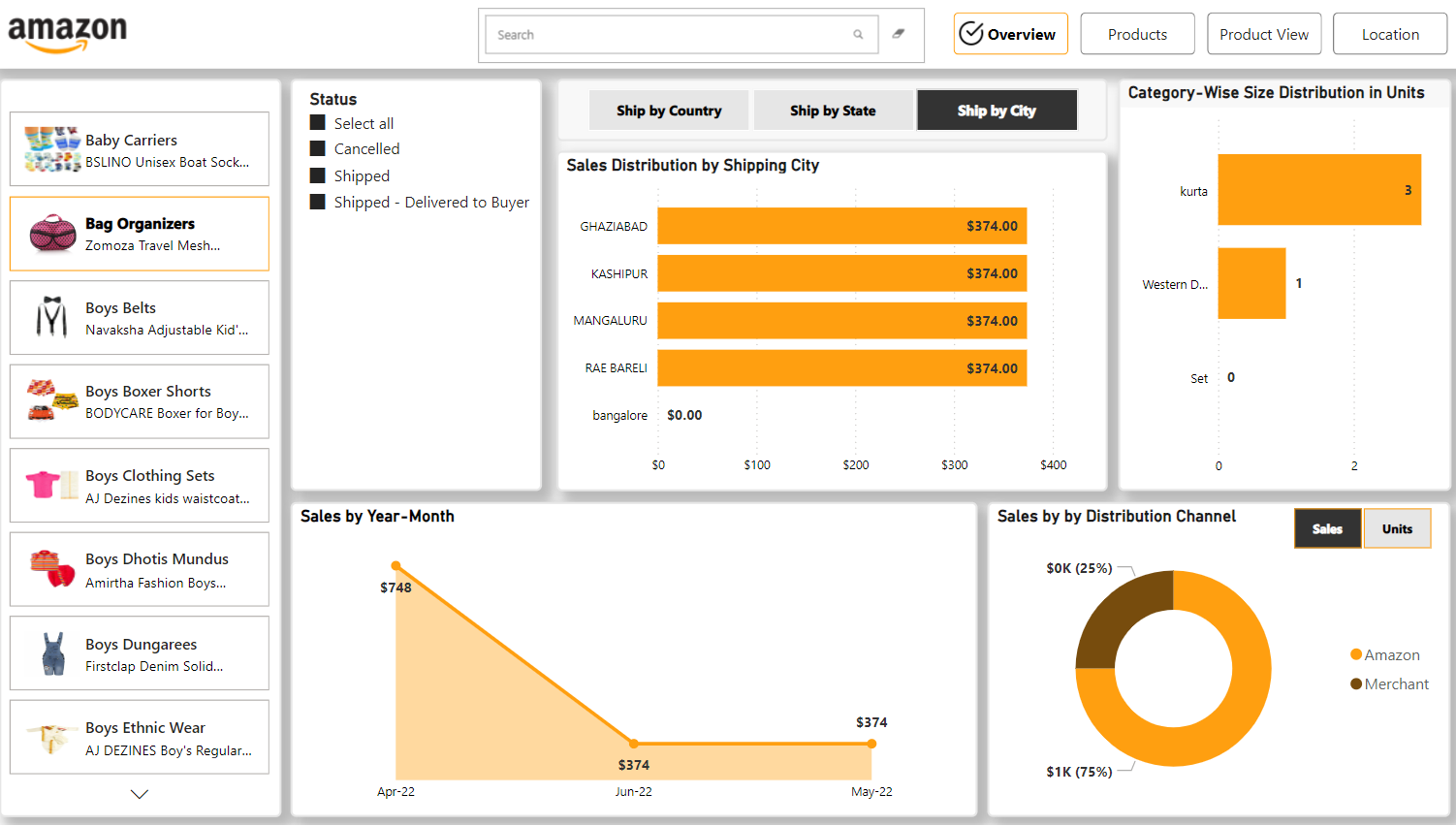Click the KASHIPUR sales bar

[x=842, y=273]
